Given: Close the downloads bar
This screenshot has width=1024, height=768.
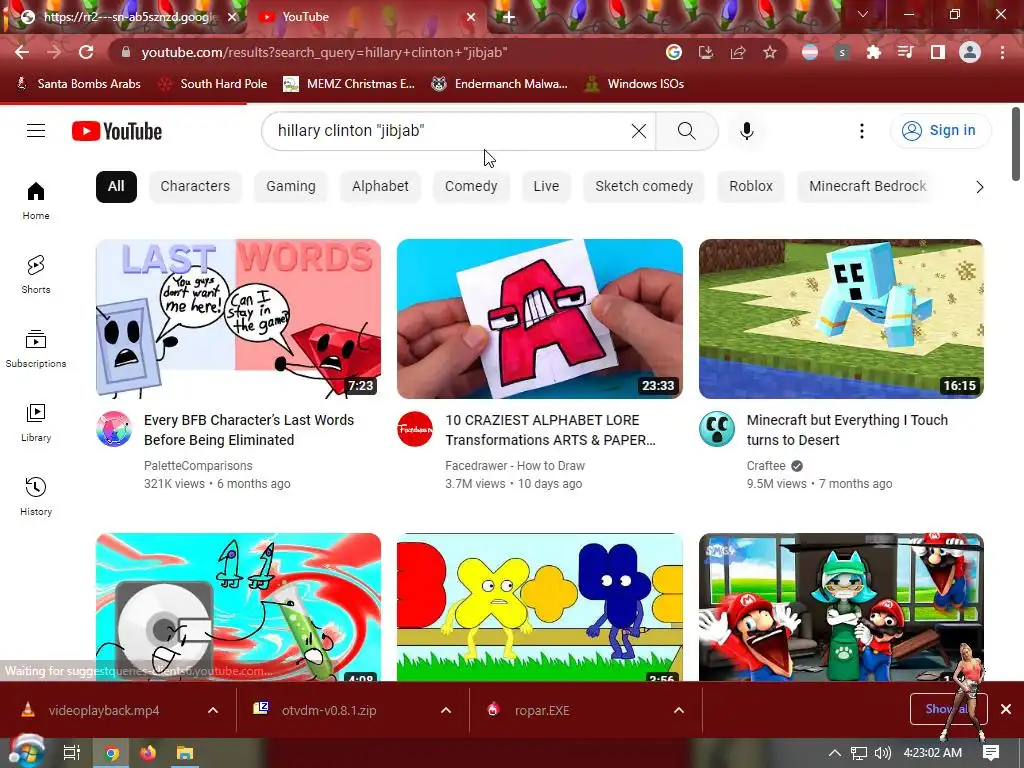Looking at the screenshot, I should (x=1006, y=709).
